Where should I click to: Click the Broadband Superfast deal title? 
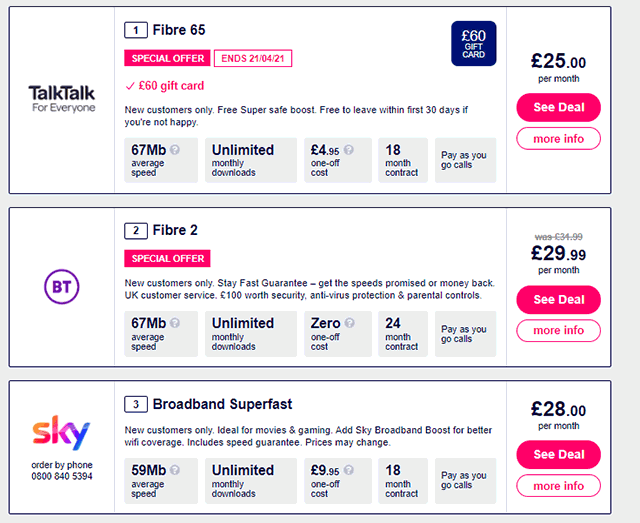[222, 404]
